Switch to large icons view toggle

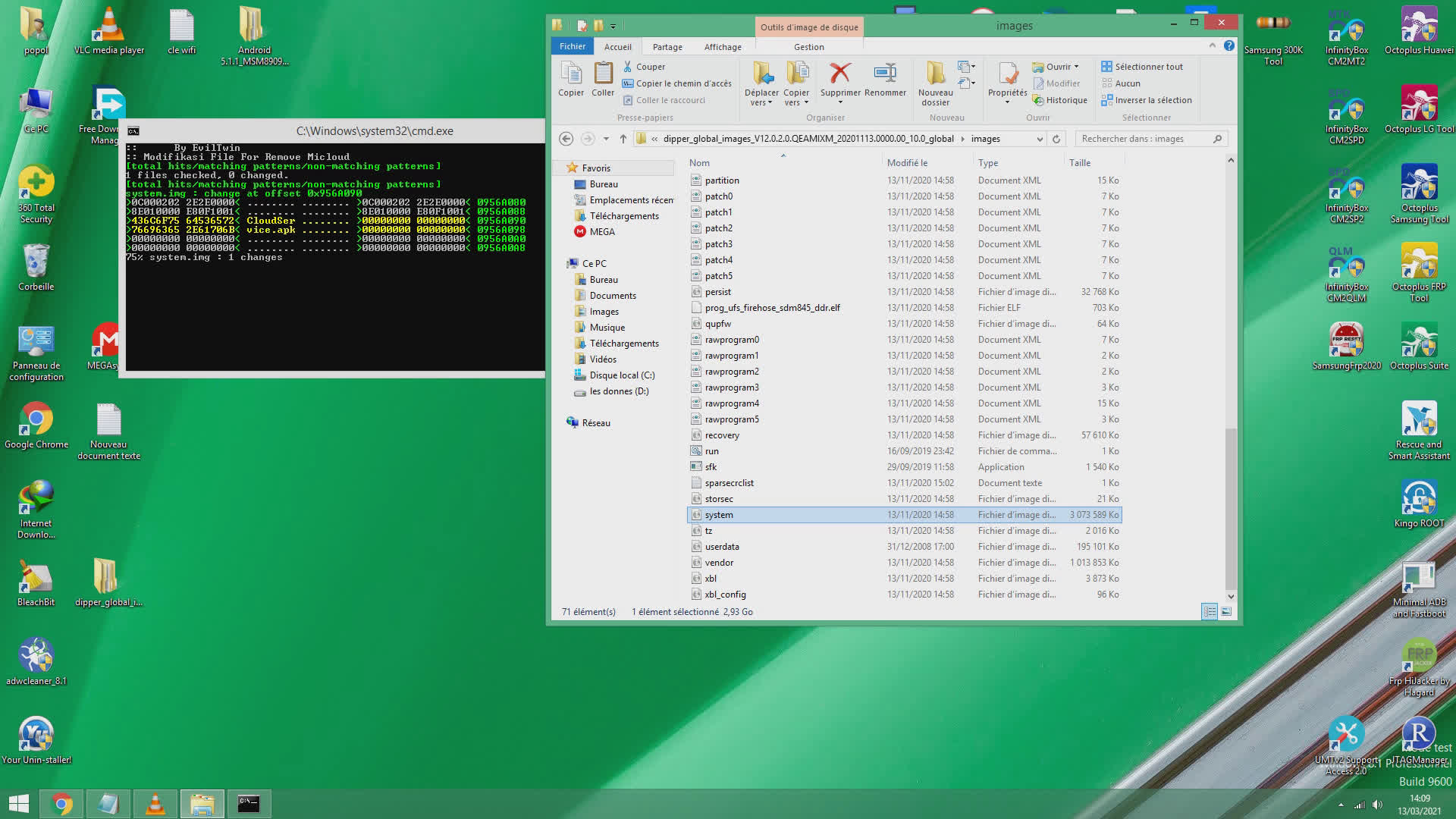click(1226, 611)
